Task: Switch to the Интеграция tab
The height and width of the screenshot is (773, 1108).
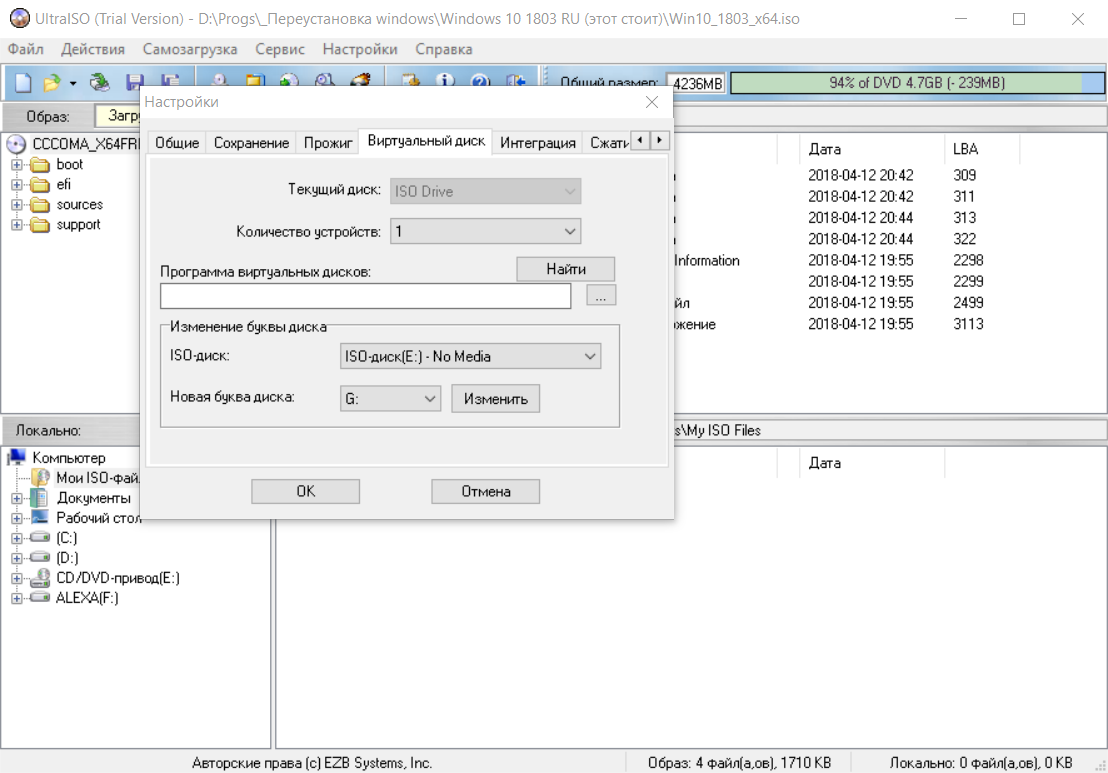Action: pos(538,143)
